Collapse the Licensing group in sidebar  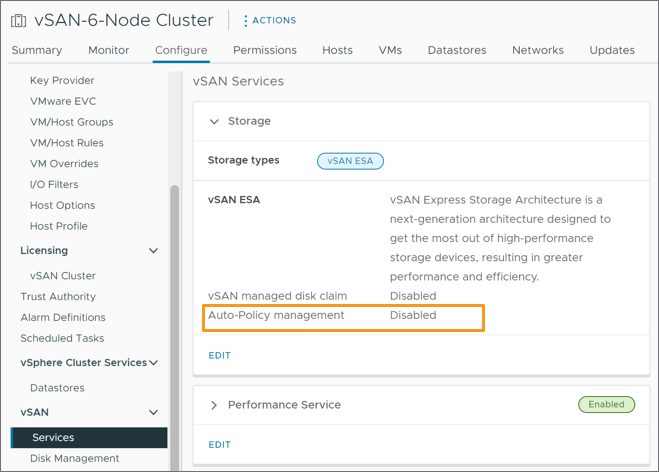pos(154,251)
